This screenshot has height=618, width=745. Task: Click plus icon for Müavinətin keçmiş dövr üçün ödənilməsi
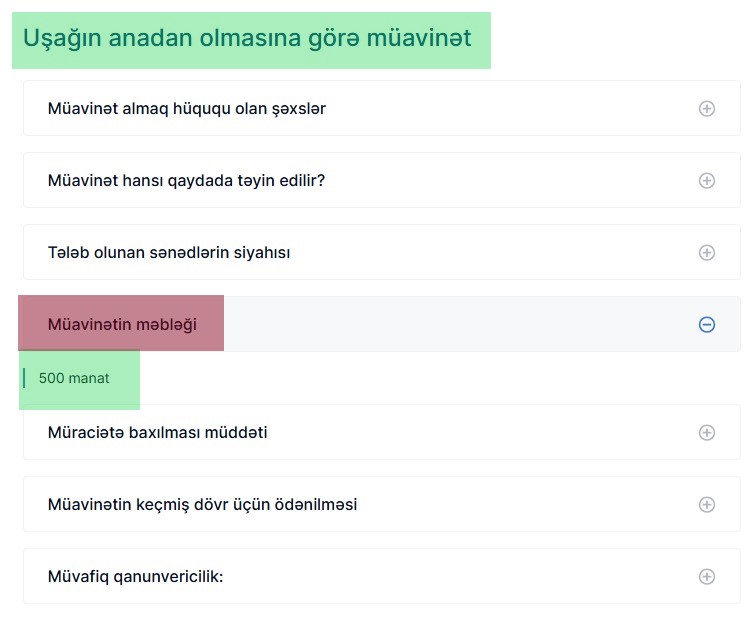tap(707, 504)
